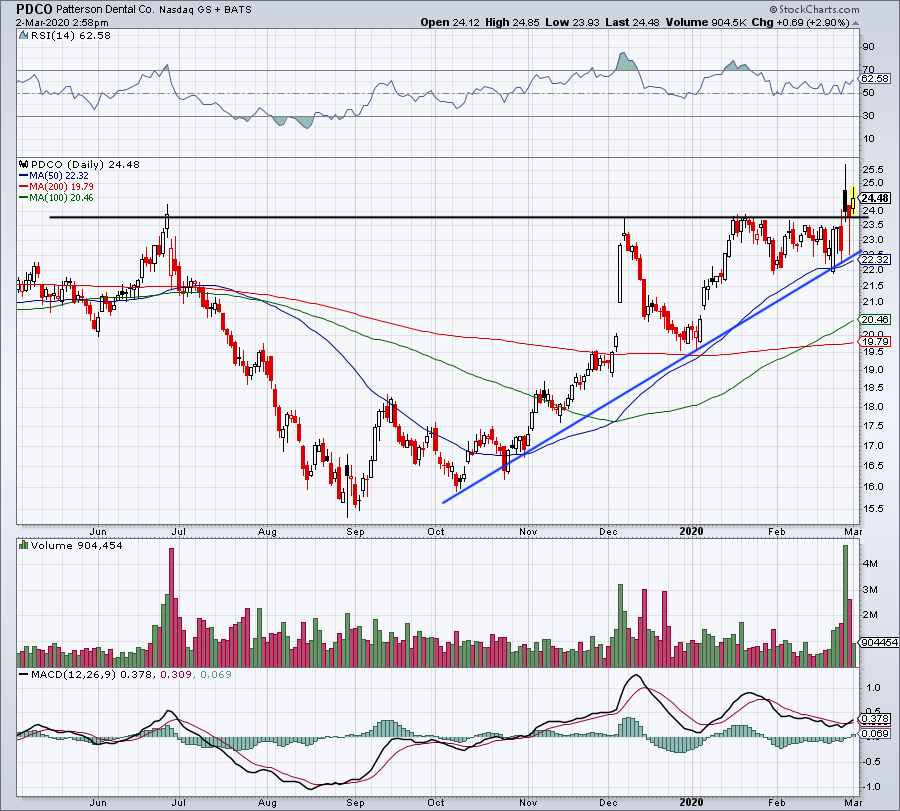Click the Sep label under the price chart

[355, 531]
